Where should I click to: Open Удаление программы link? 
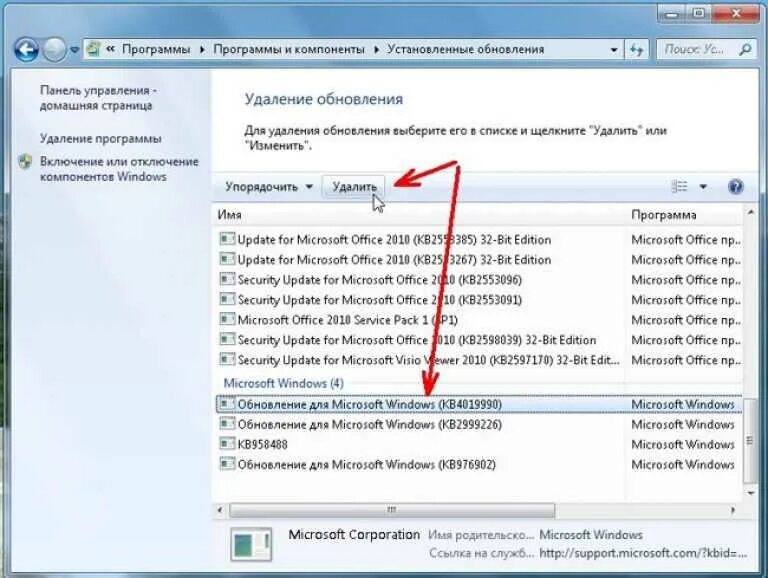(x=100, y=139)
